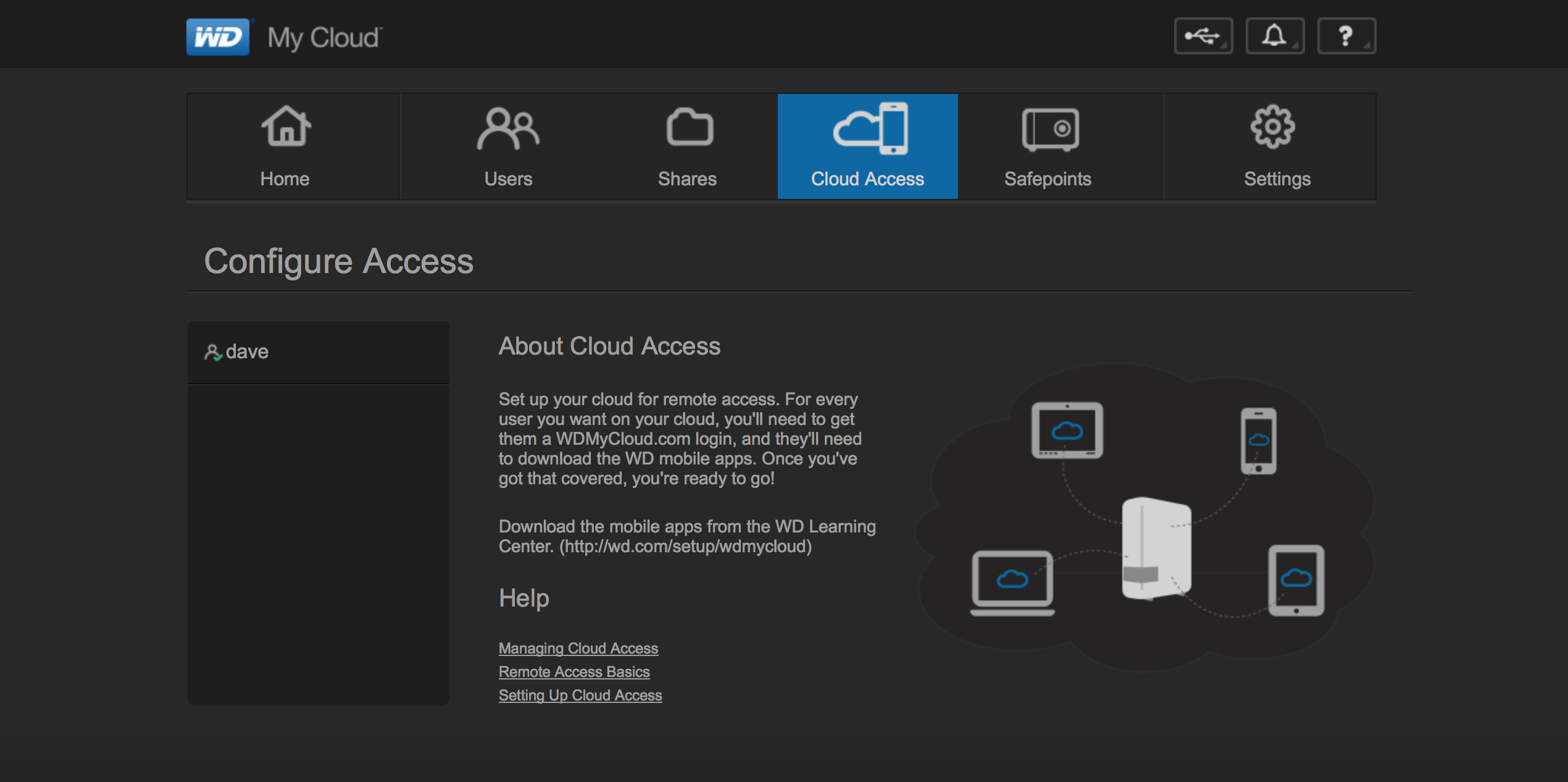
Task: Click the dave user status icon
Action: (x=212, y=353)
